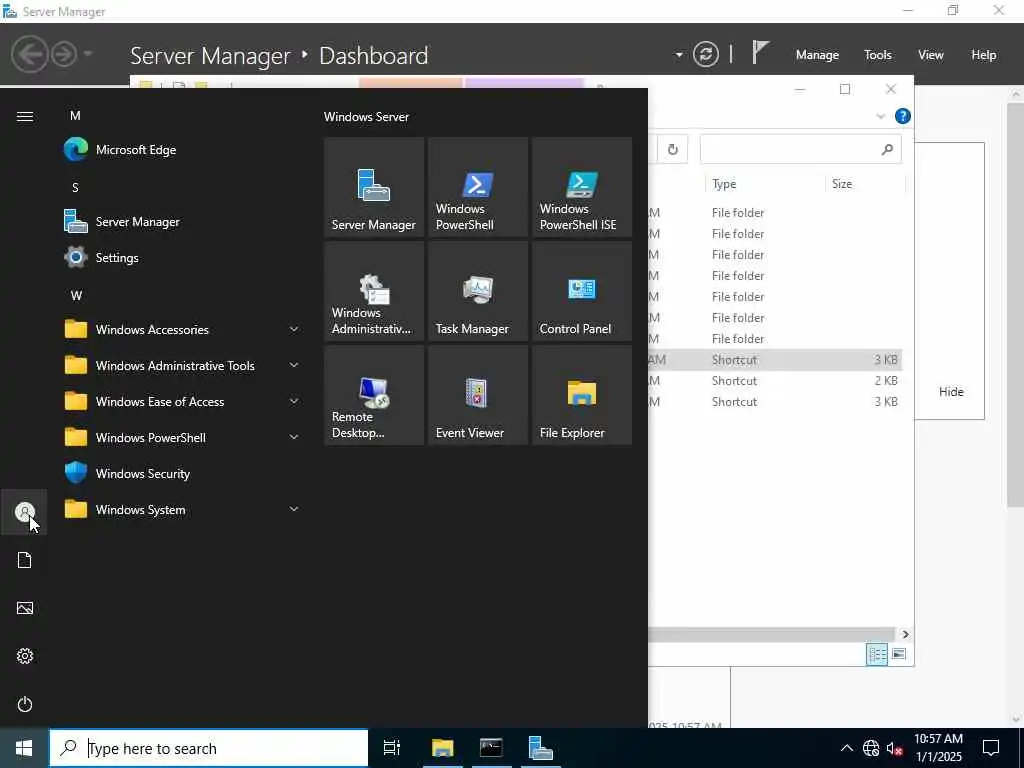Jump to letter M in the app list
Image resolution: width=1024 pixels, height=768 pixels.
coord(75,116)
